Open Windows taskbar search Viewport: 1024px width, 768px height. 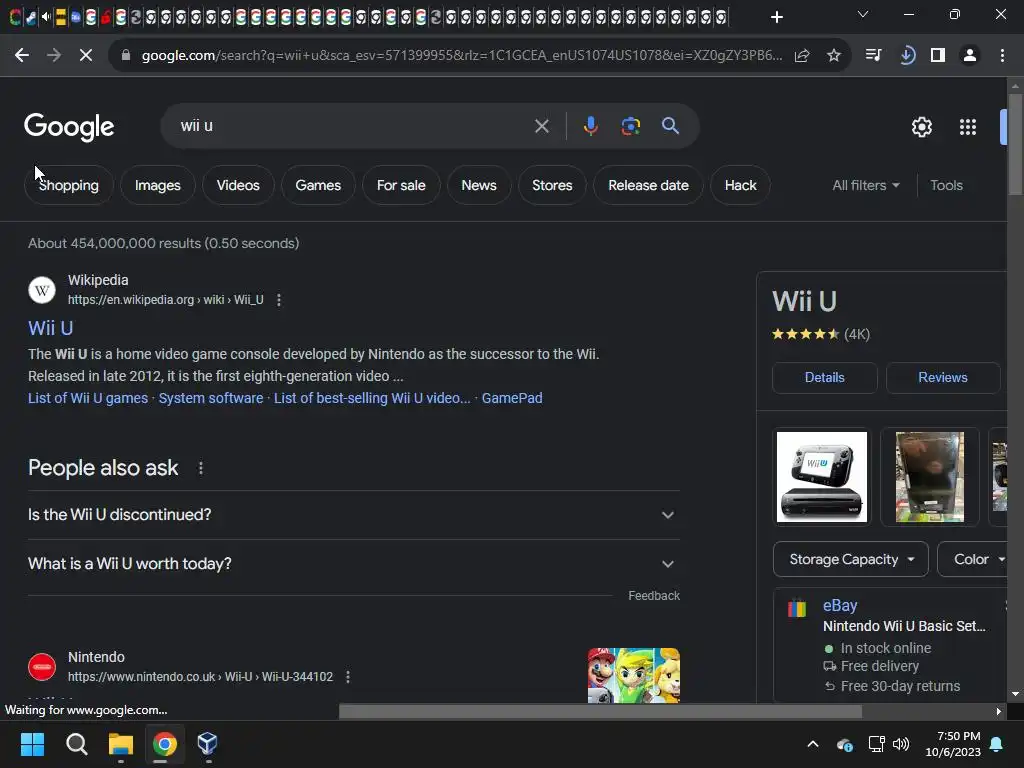[x=76, y=744]
